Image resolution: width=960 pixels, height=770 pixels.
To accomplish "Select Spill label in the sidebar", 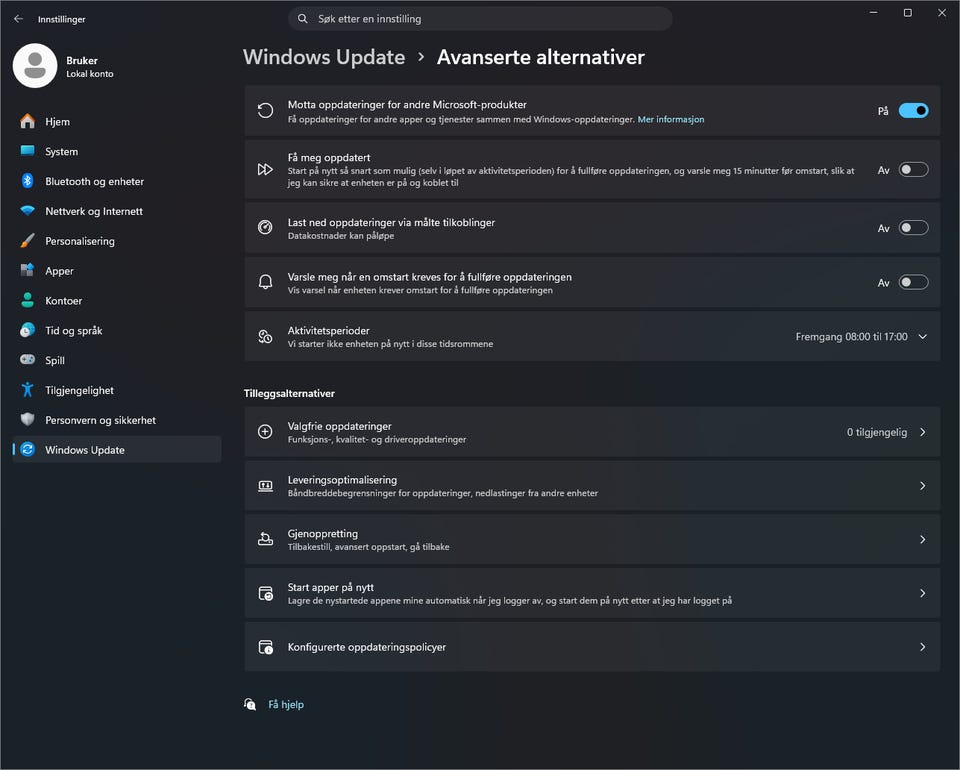I will pyautogui.click(x=55, y=361).
